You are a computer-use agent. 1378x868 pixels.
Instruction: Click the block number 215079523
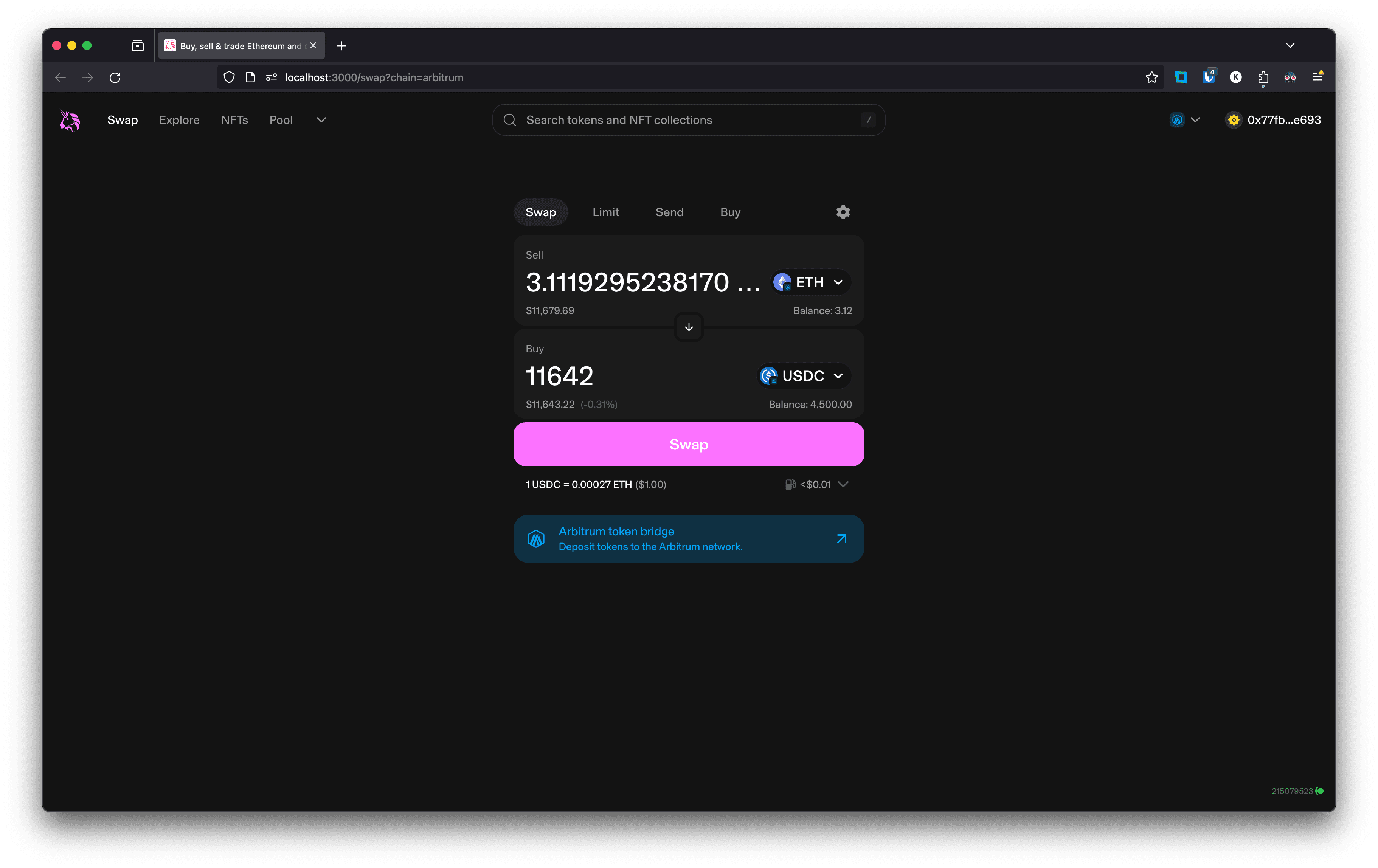coord(1292,791)
